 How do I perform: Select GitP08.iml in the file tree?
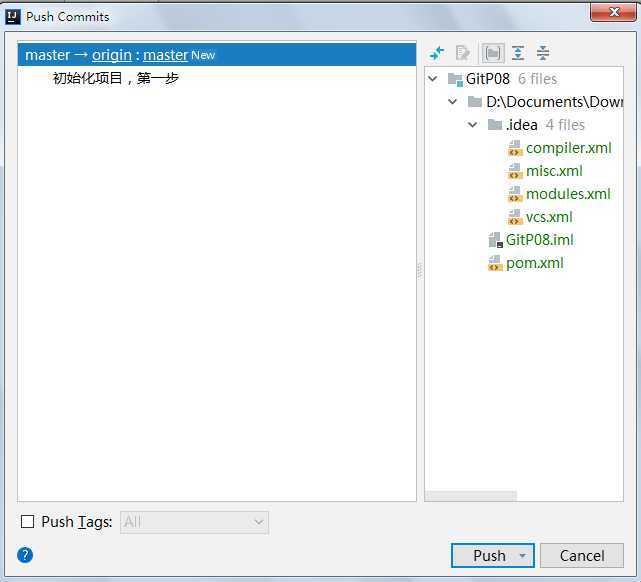540,240
